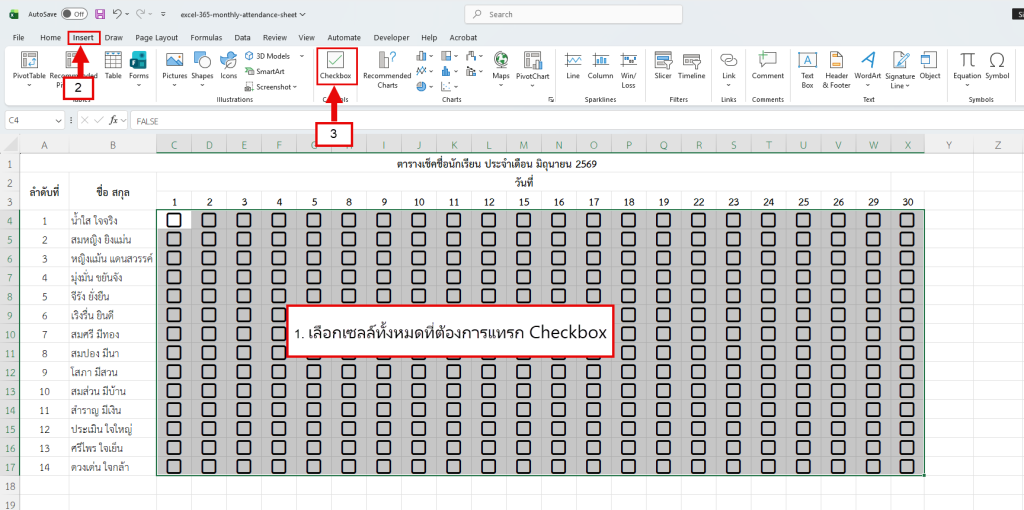Tick day 1 checkbox for น้ำใส ใจจริง
1024x510 pixels.
pos(174,220)
